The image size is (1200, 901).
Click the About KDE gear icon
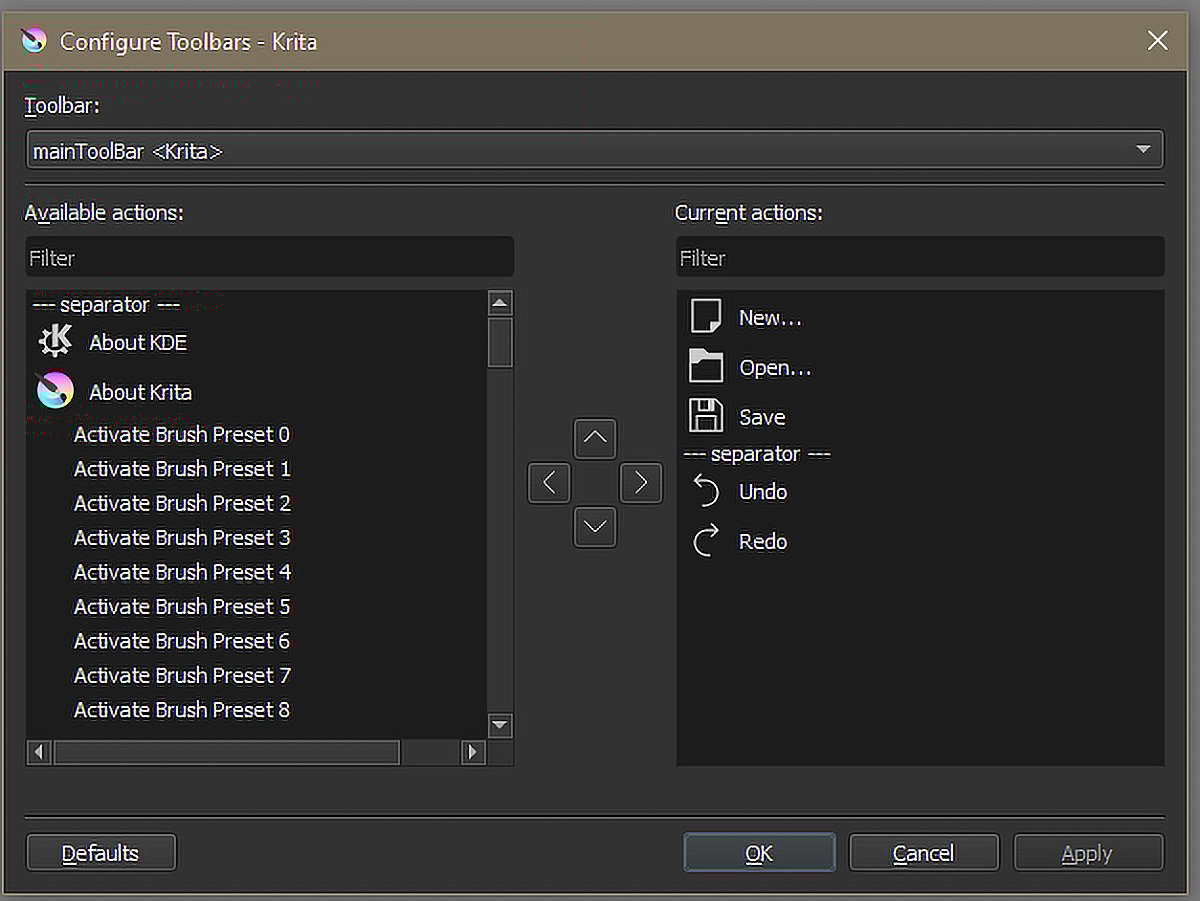point(55,342)
